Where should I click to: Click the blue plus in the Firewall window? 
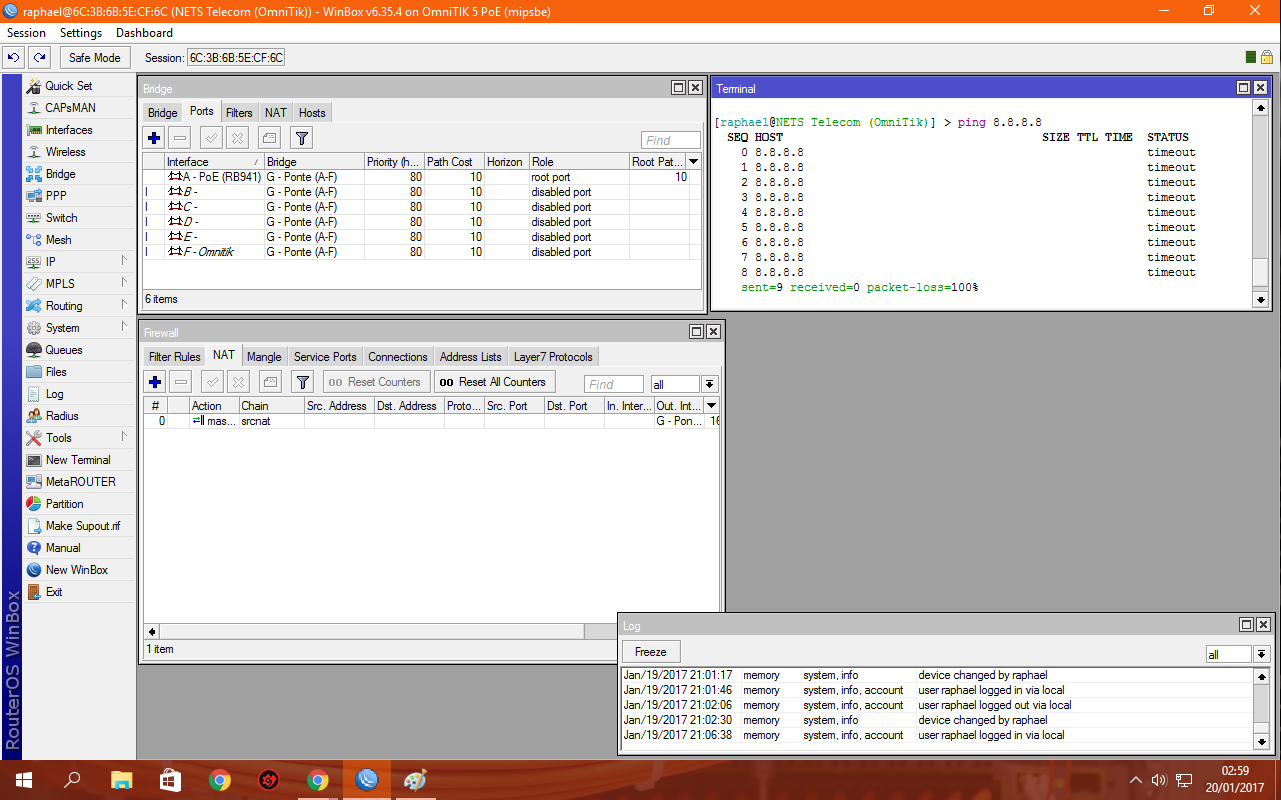click(x=154, y=382)
